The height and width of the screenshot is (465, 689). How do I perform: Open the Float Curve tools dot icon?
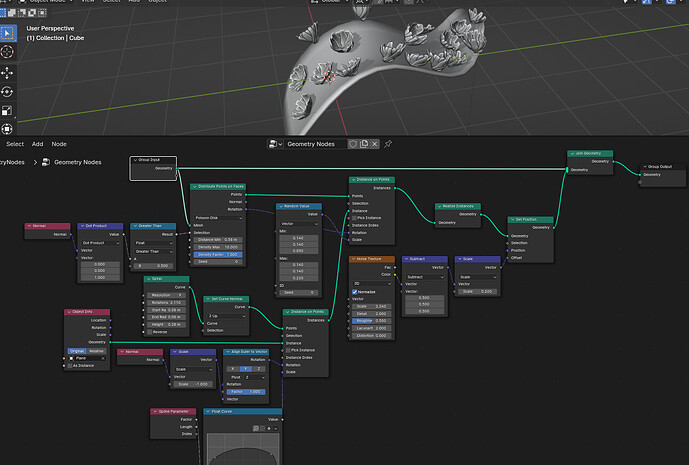pos(269,428)
